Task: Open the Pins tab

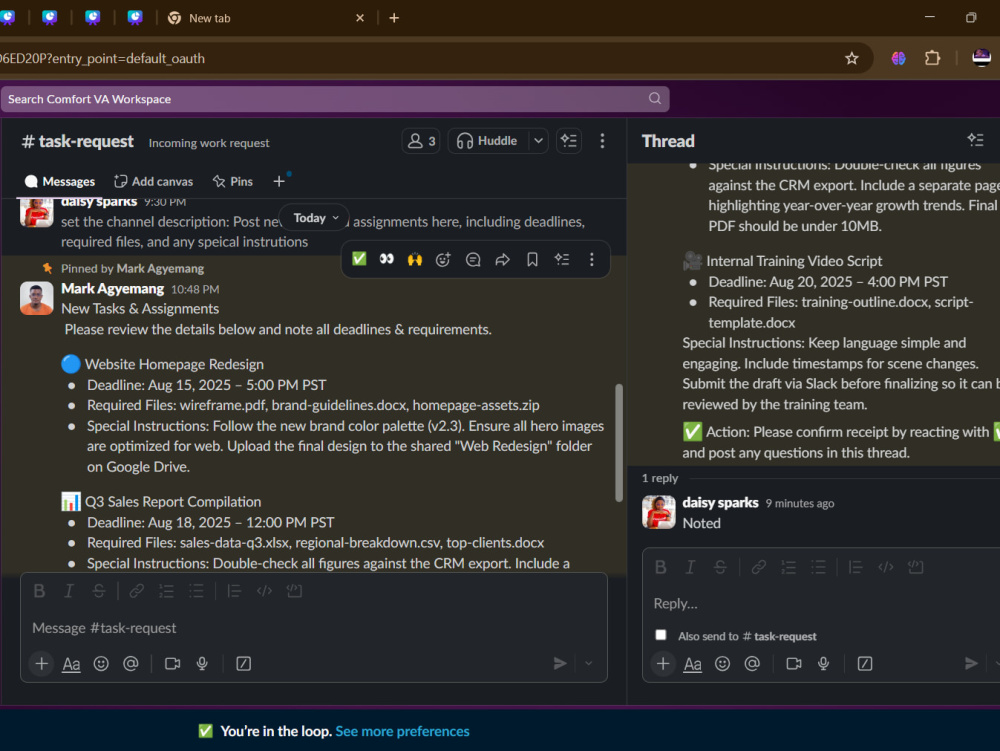Action: (233, 182)
